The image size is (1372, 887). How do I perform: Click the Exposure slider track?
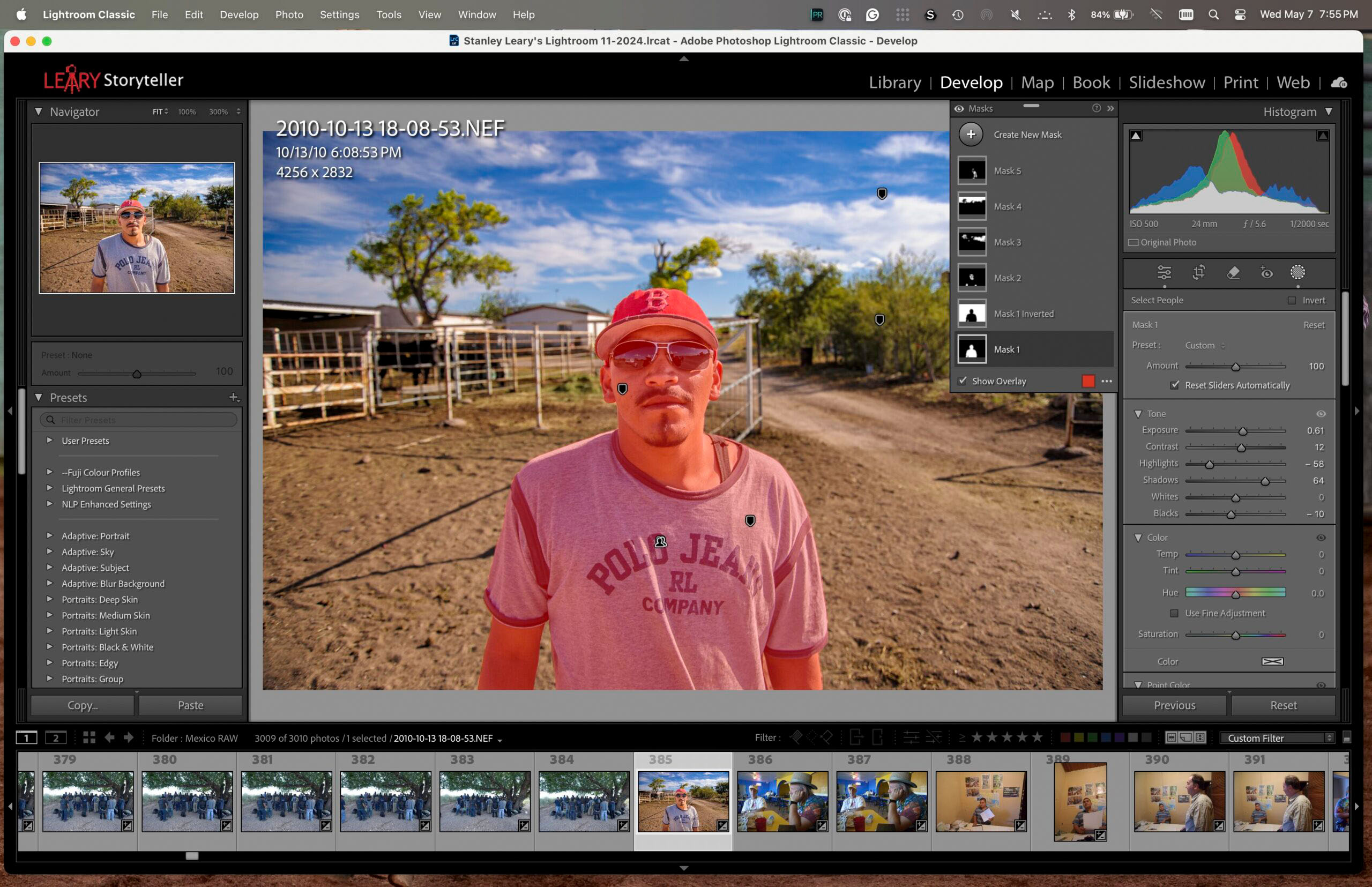[1235, 430]
